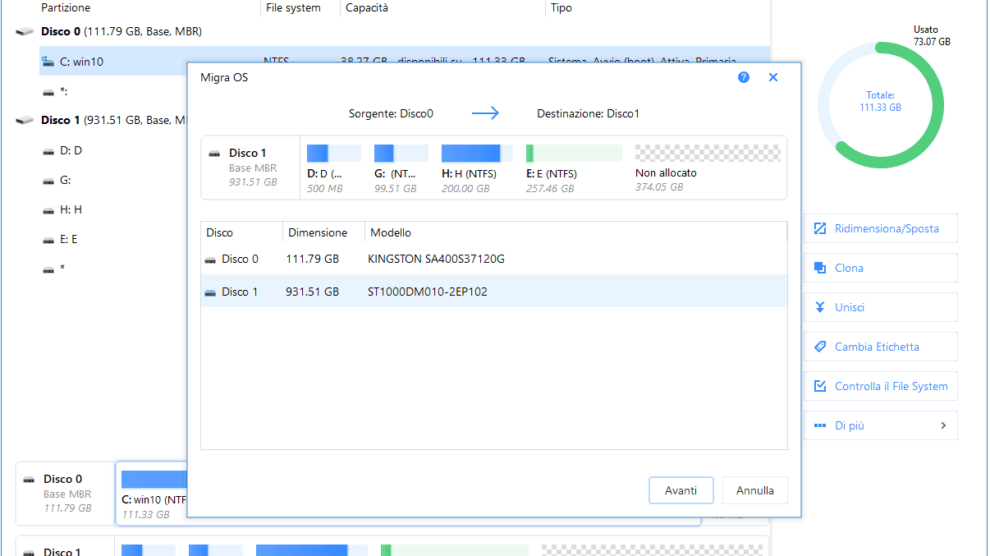Click the Dimensione column header
The width and height of the screenshot is (990, 556).
[x=318, y=233]
